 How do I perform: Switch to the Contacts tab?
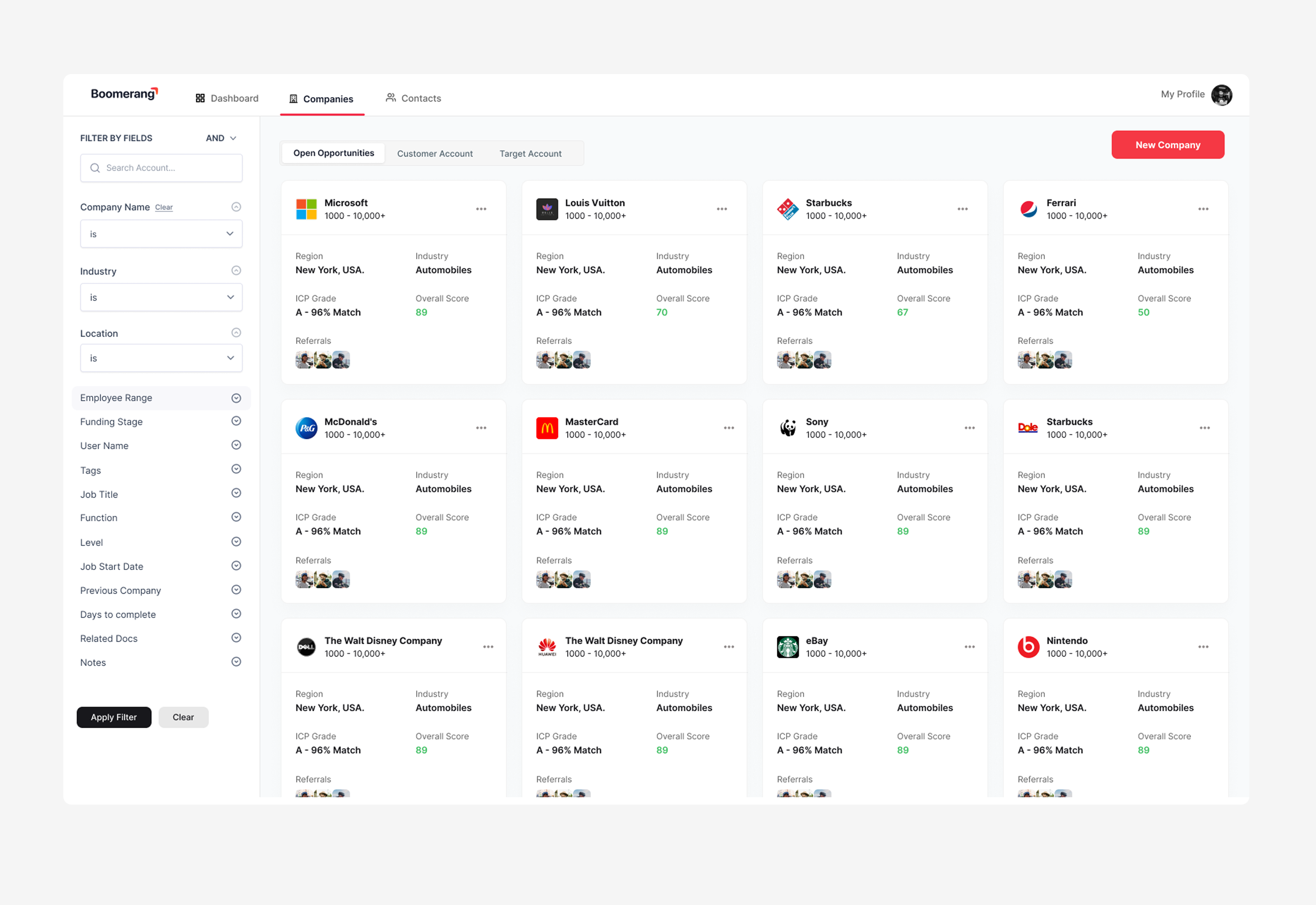(x=413, y=98)
